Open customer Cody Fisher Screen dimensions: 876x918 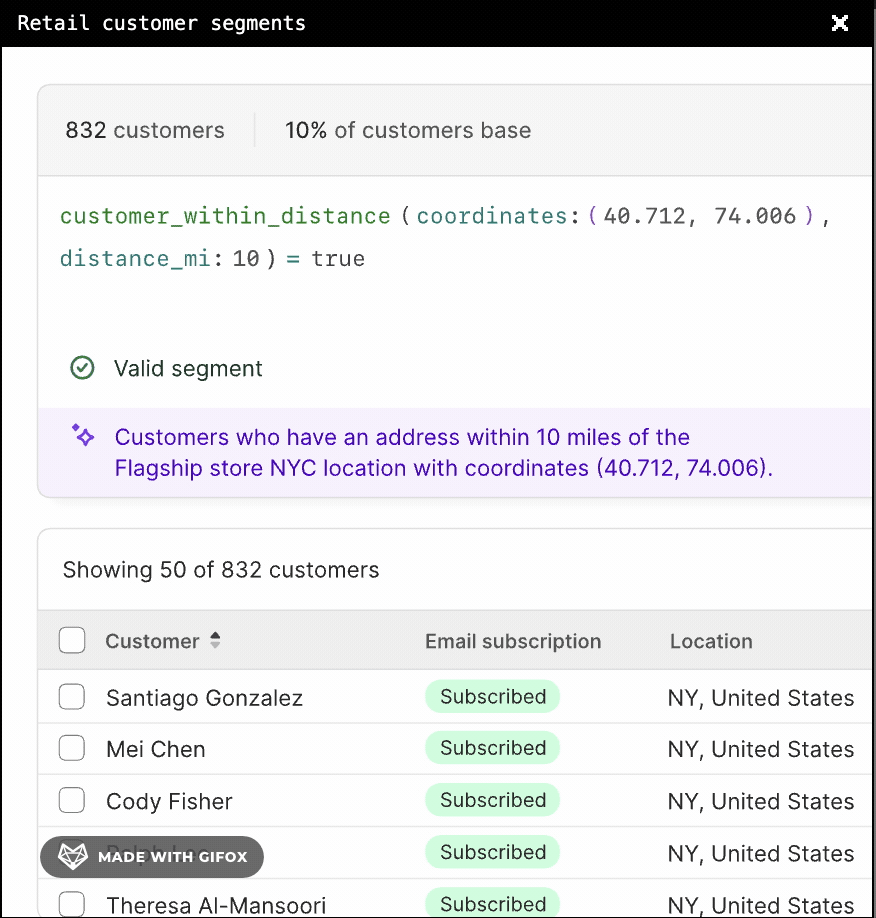coord(169,801)
